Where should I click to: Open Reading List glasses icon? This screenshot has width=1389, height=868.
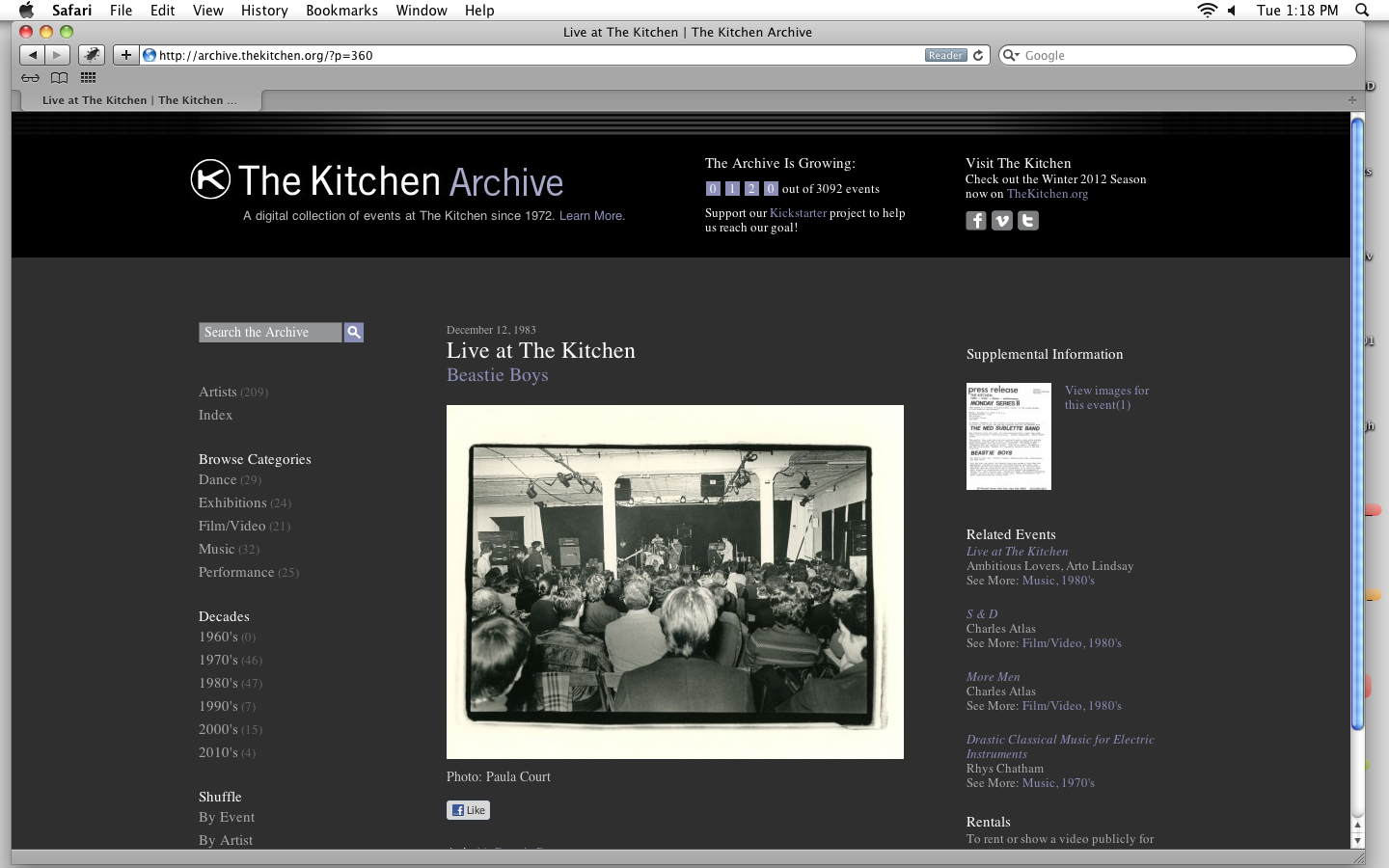click(31, 78)
